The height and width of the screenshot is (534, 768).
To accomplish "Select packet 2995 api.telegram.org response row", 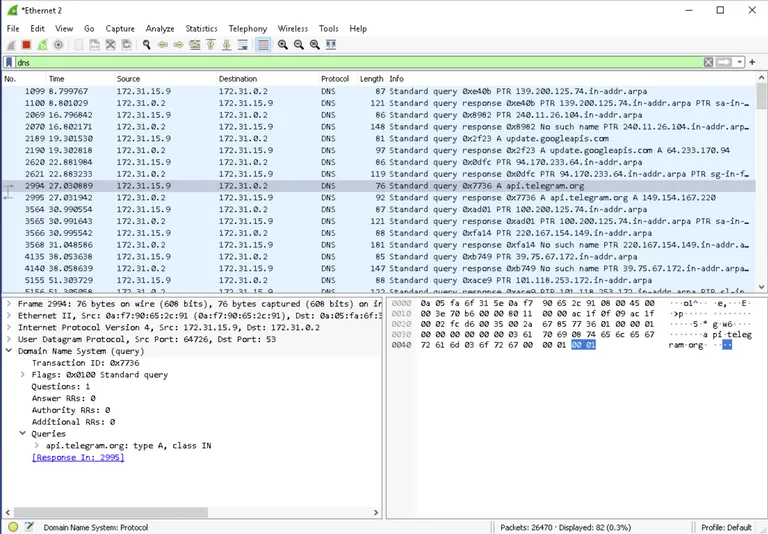I will click(379, 197).
